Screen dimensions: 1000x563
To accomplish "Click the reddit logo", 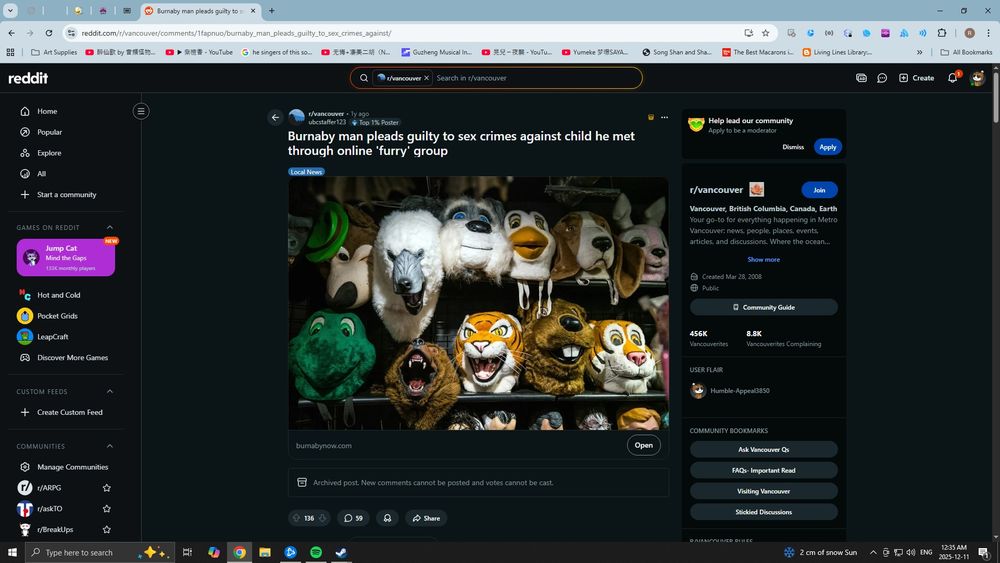I will pos(28,78).
